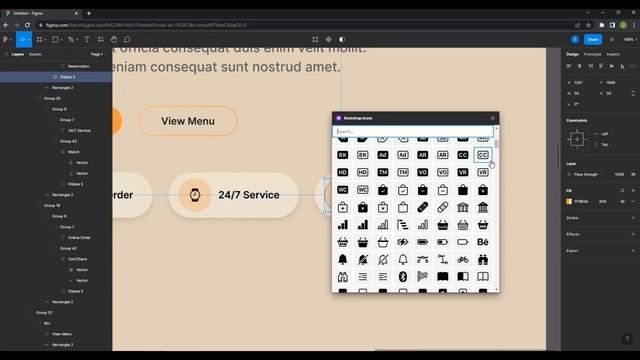
Task: Choose the charging battery icon
Action: point(402,242)
